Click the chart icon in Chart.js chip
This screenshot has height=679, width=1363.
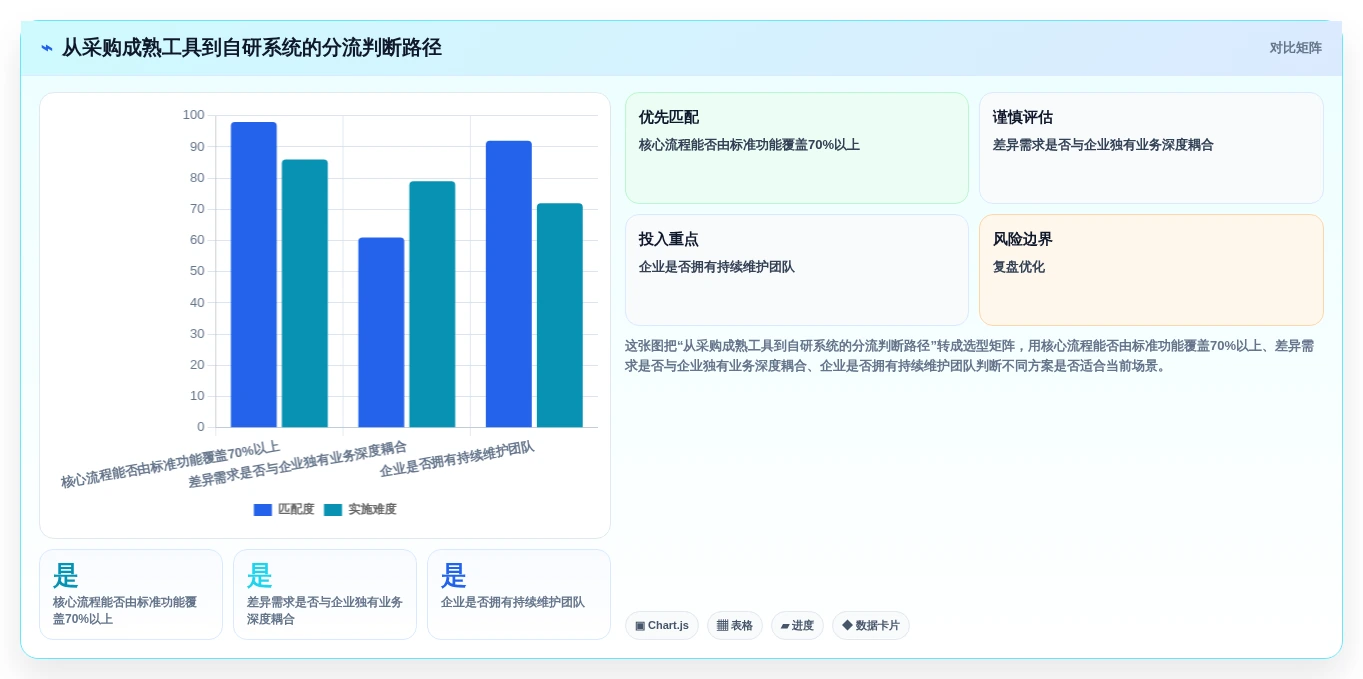click(x=640, y=626)
